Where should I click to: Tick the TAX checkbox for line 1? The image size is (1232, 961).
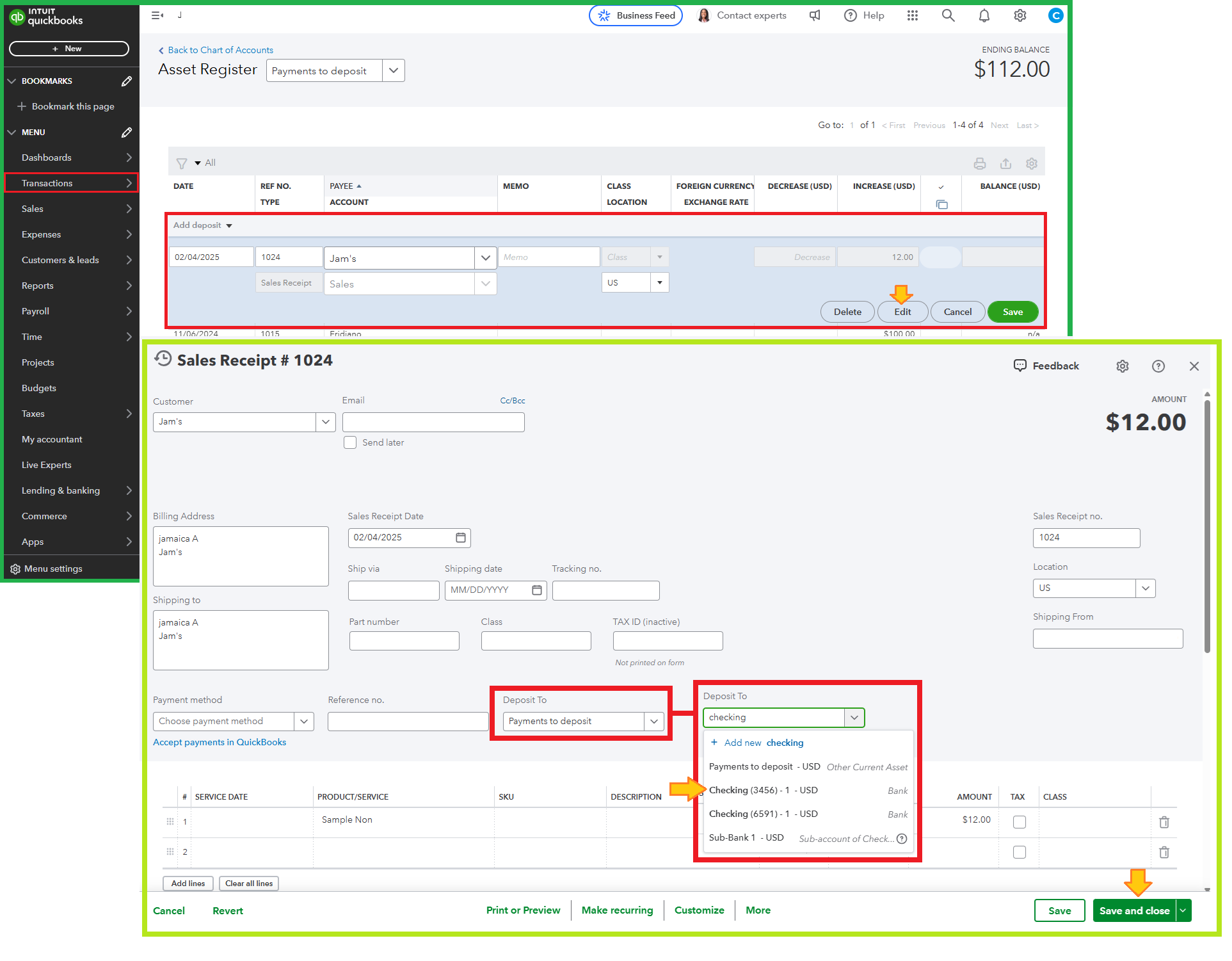click(x=1020, y=822)
